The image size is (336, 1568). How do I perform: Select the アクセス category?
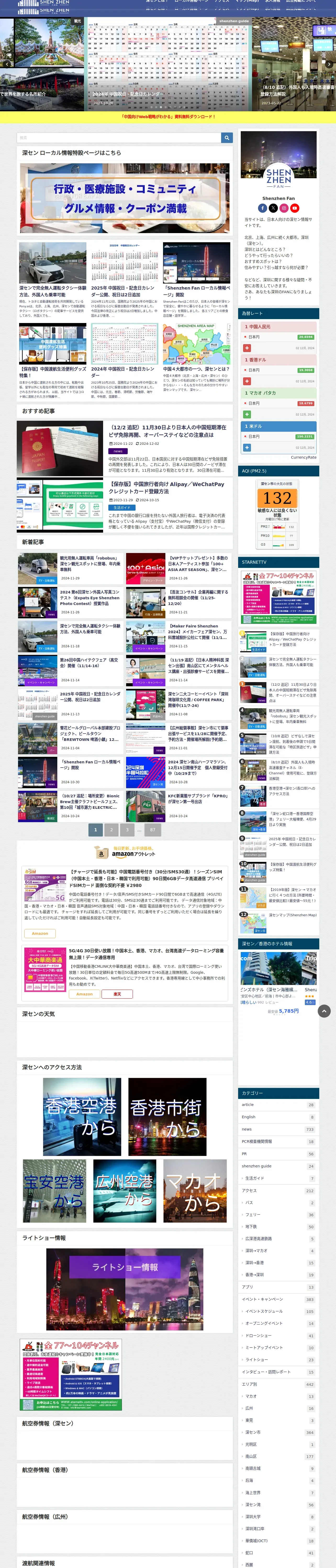click(x=278, y=1191)
